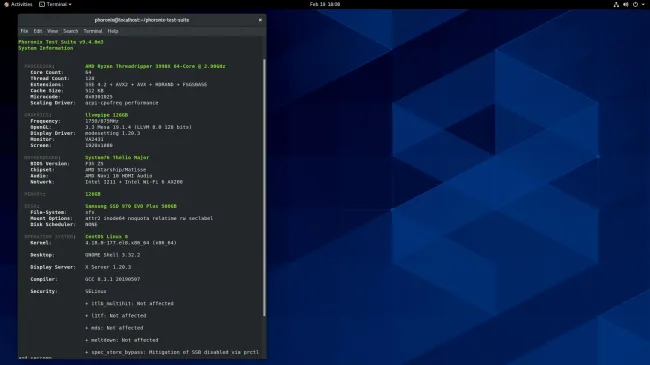Click the OpenGL Mesa 19.1.4 value
This screenshot has height=365, width=650.
coord(138,127)
